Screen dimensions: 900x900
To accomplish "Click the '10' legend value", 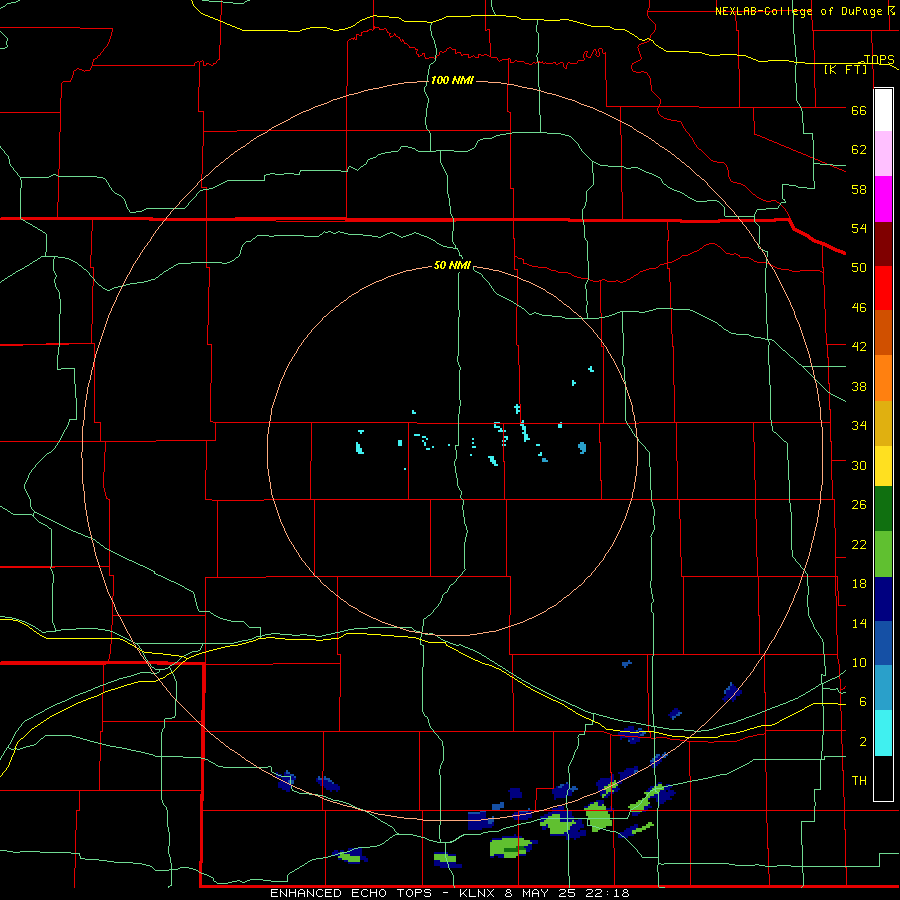I will point(859,663).
